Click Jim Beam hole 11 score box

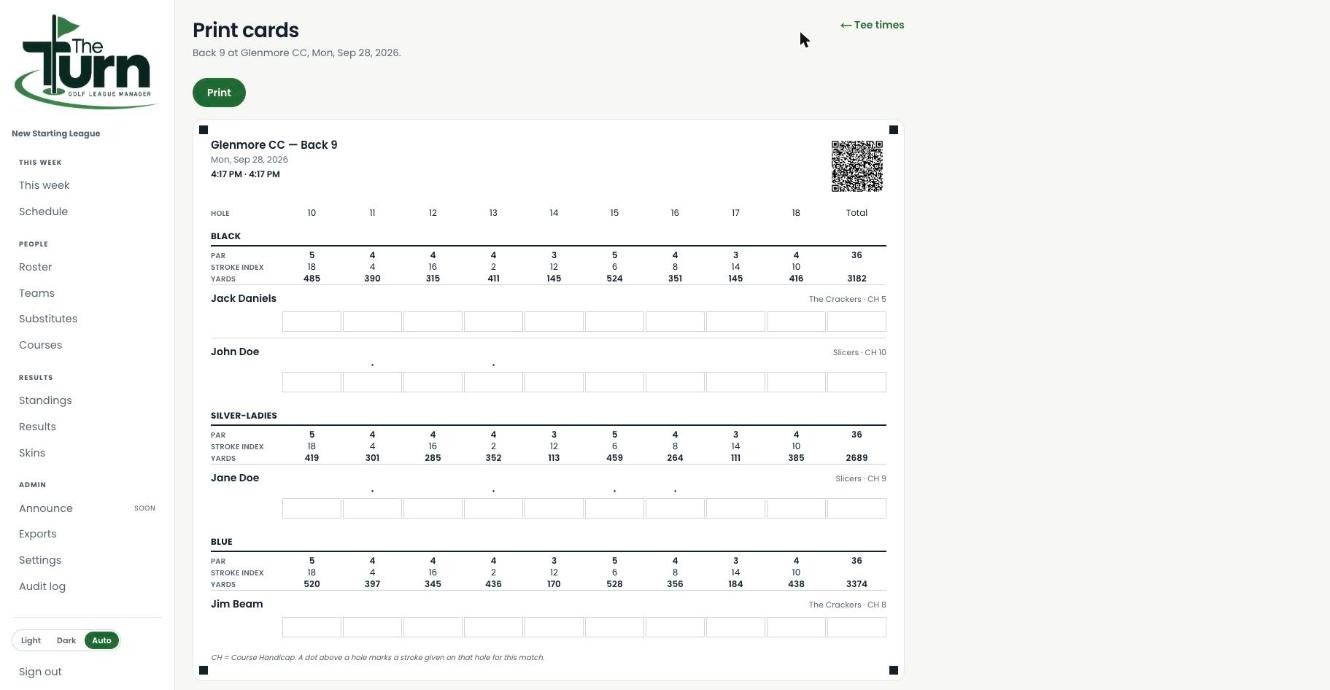click(372, 627)
